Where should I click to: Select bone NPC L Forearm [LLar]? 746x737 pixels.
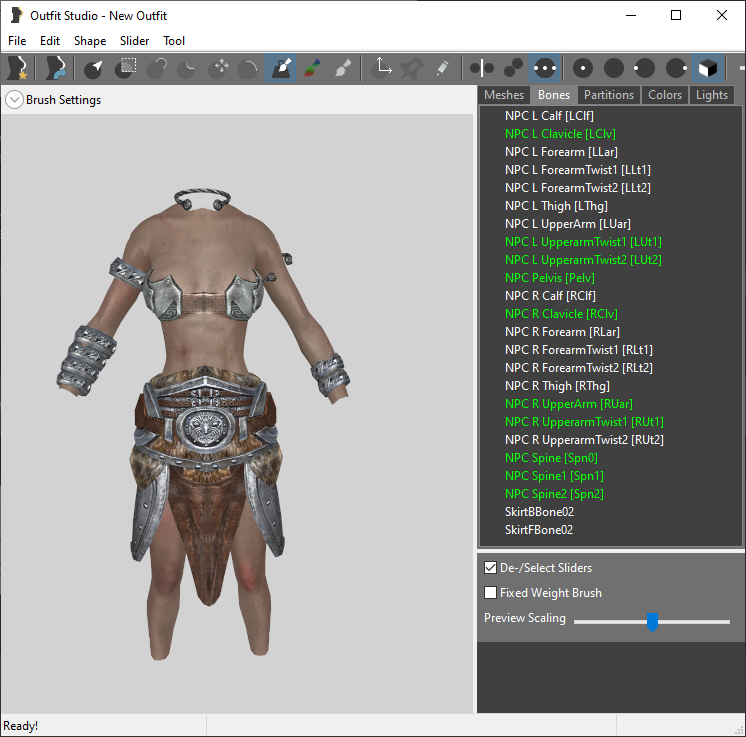coord(561,152)
